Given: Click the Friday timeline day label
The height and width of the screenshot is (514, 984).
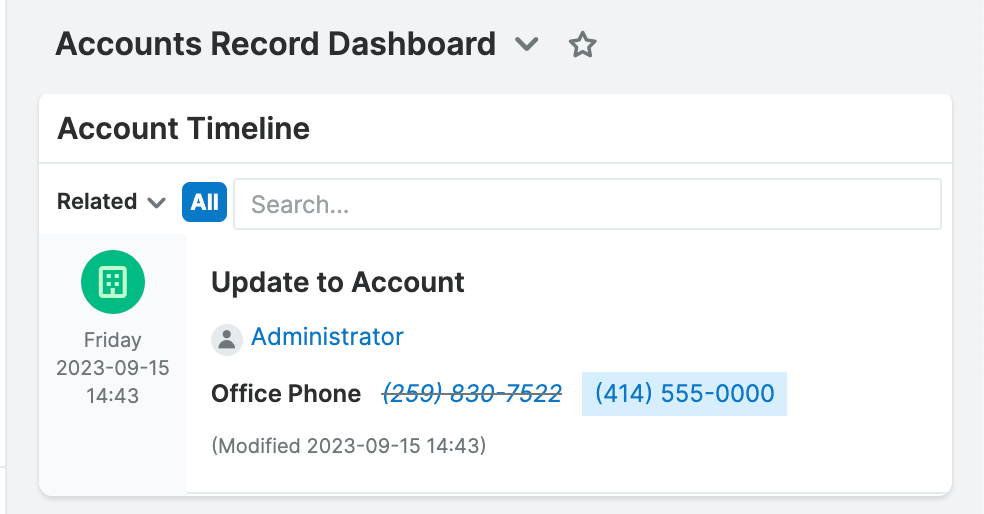Looking at the screenshot, I should click(113, 340).
